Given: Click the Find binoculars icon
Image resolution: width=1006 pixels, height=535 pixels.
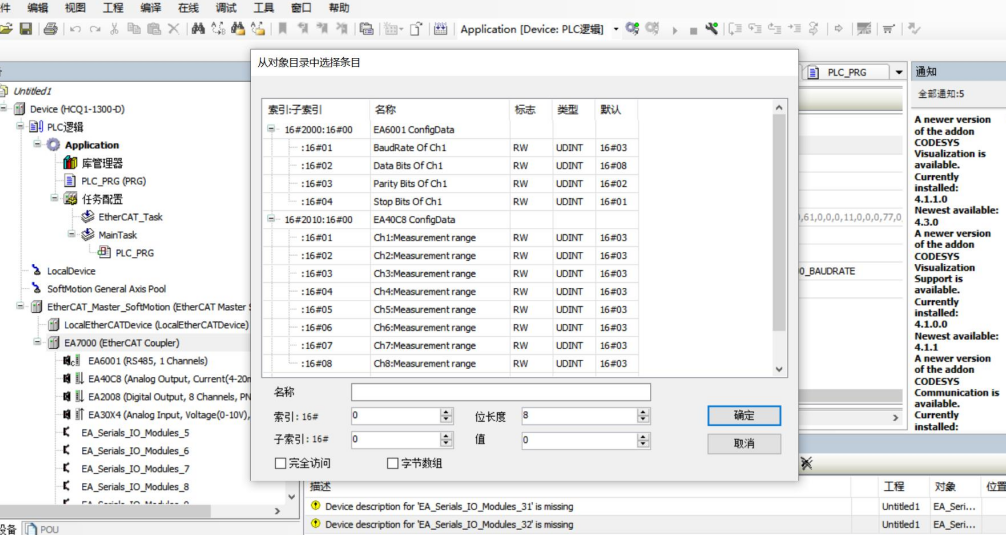Looking at the screenshot, I should [198, 29].
